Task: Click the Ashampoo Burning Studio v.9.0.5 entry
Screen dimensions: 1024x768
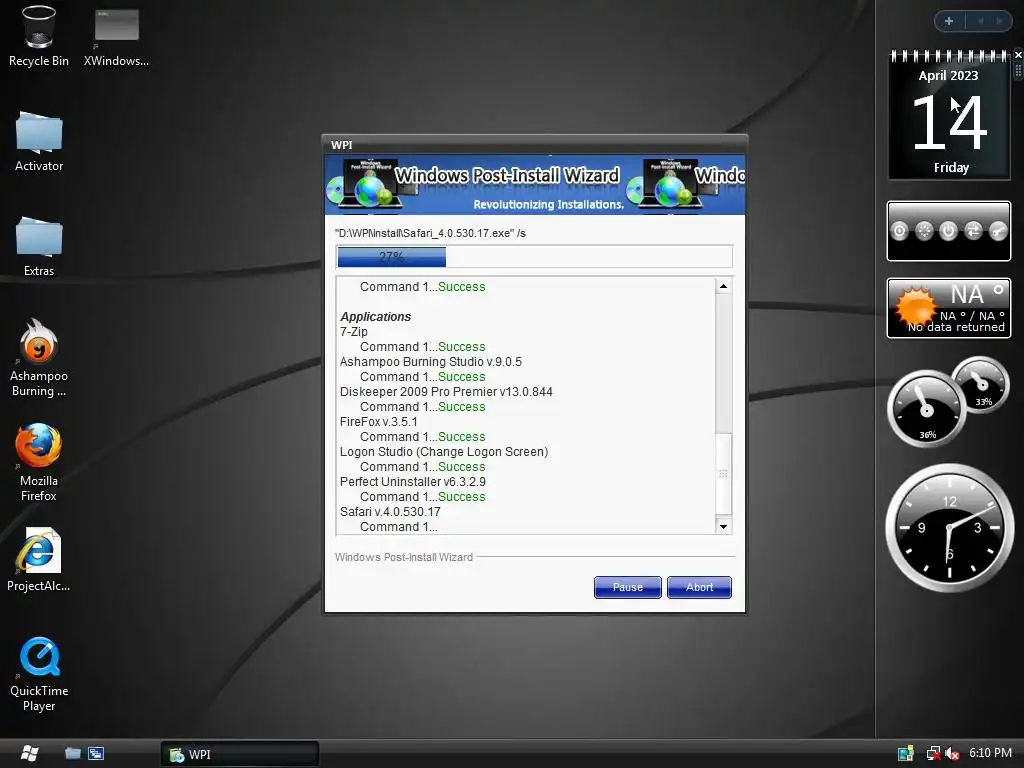Action: coord(430,362)
